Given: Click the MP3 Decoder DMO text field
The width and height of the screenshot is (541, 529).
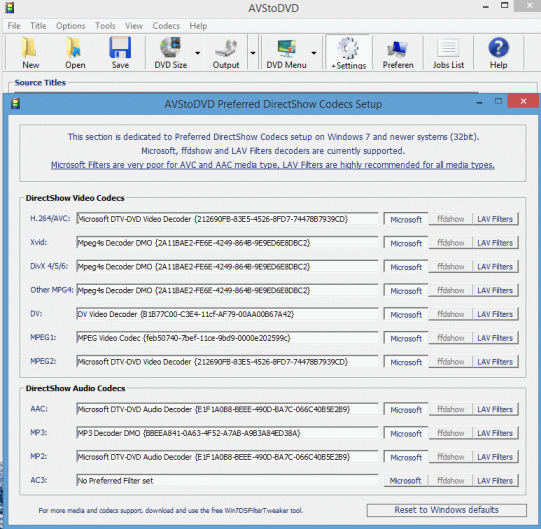Looking at the screenshot, I should [227, 433].
